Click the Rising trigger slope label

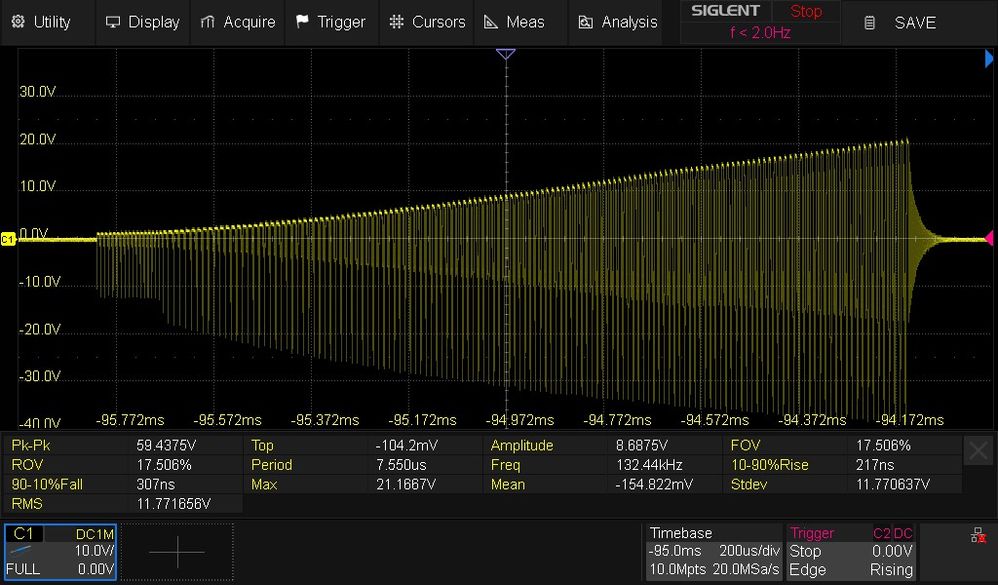891,570
